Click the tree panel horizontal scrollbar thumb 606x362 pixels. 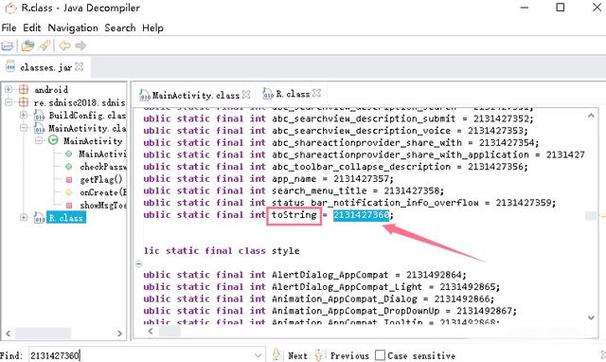click(x=43, y=333)
